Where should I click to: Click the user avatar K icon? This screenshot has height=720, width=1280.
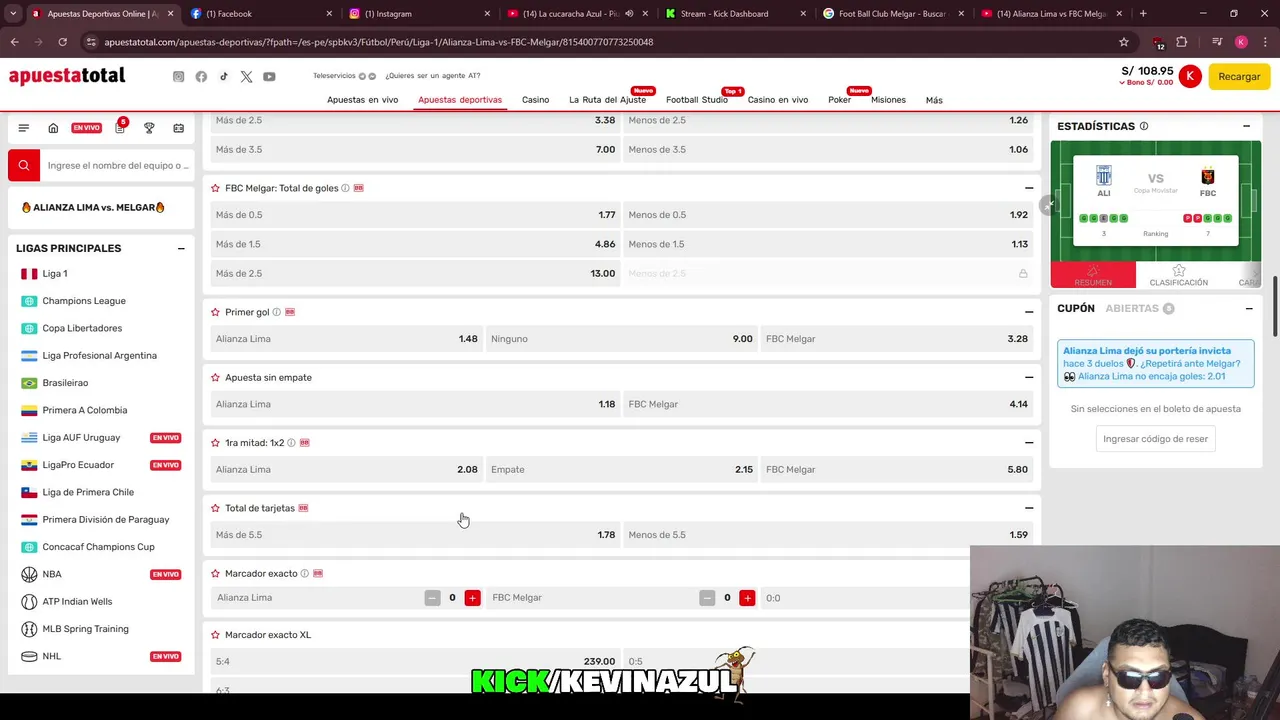tap(1189, 76)
